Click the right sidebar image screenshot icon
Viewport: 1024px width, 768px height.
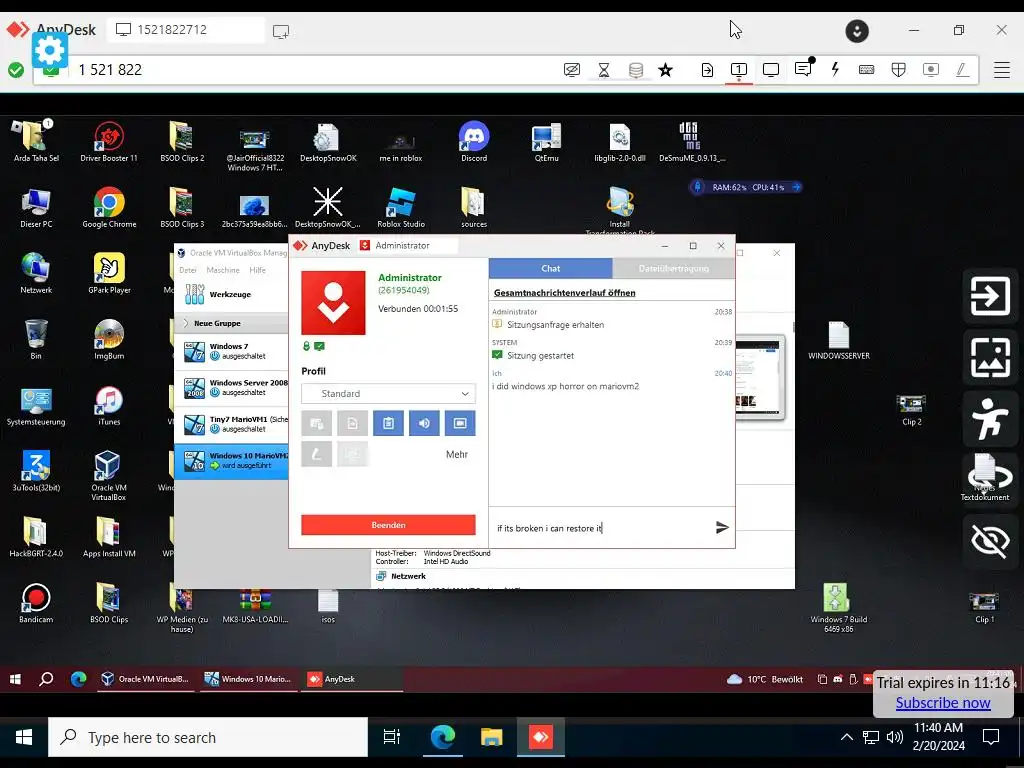(990, 358)
